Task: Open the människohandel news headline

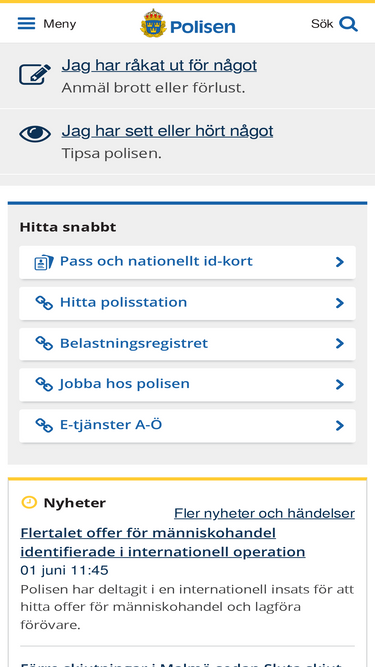Action: tap(163, 542)
